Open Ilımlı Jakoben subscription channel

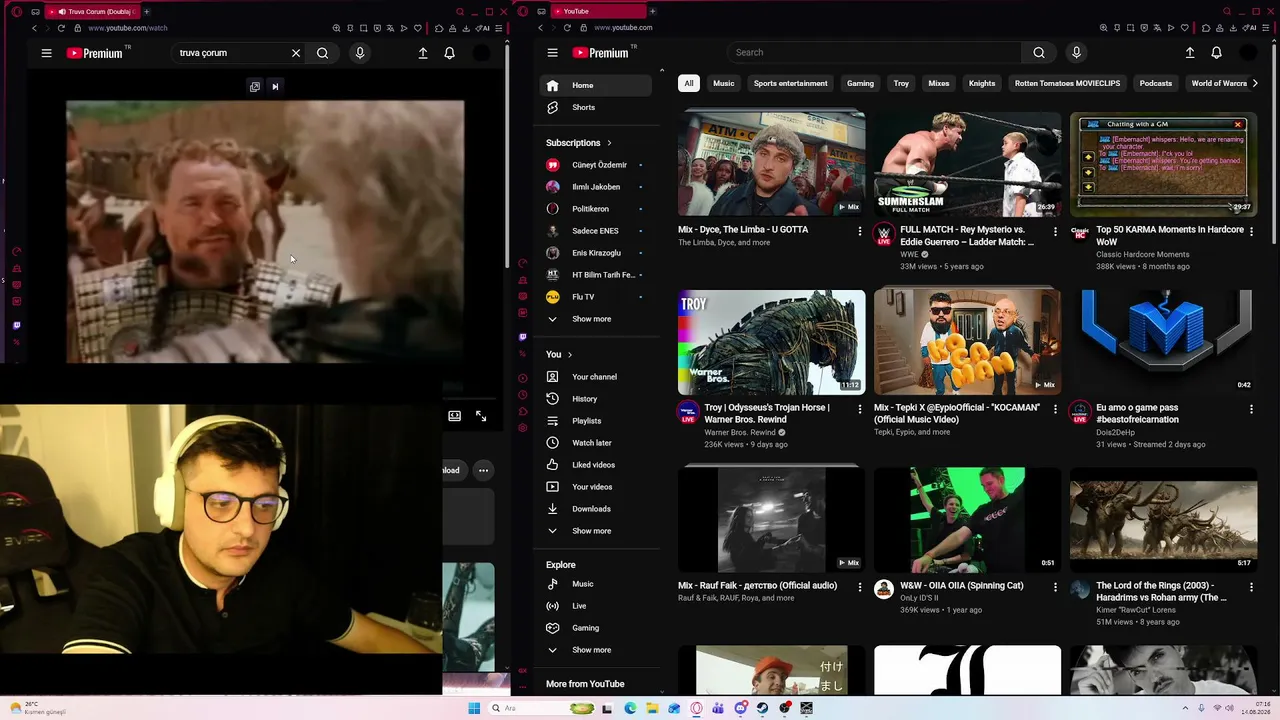(x=596, y=187)
